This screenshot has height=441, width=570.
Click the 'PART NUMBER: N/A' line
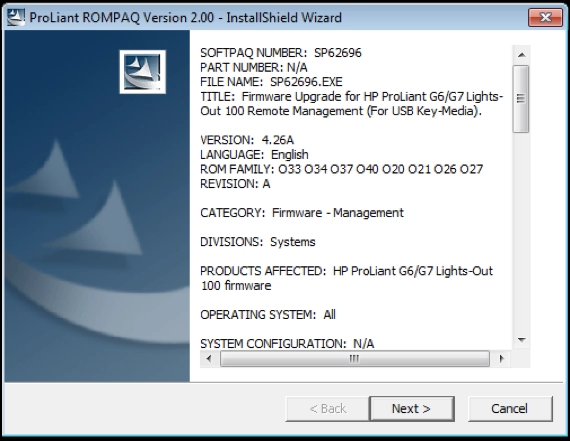click(254, 68)
